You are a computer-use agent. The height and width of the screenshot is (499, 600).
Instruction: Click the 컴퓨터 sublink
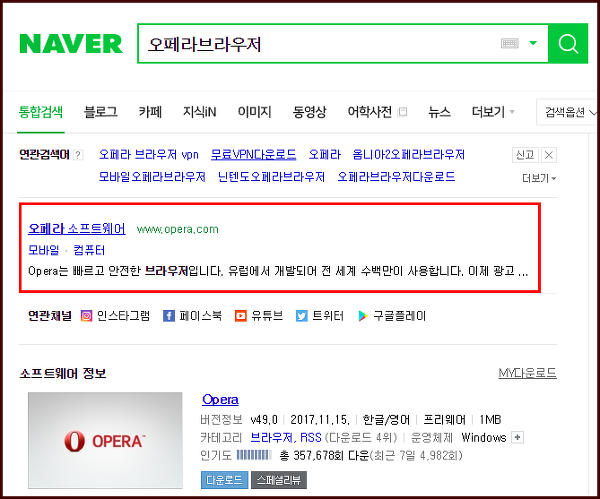[x=89, y=250]
